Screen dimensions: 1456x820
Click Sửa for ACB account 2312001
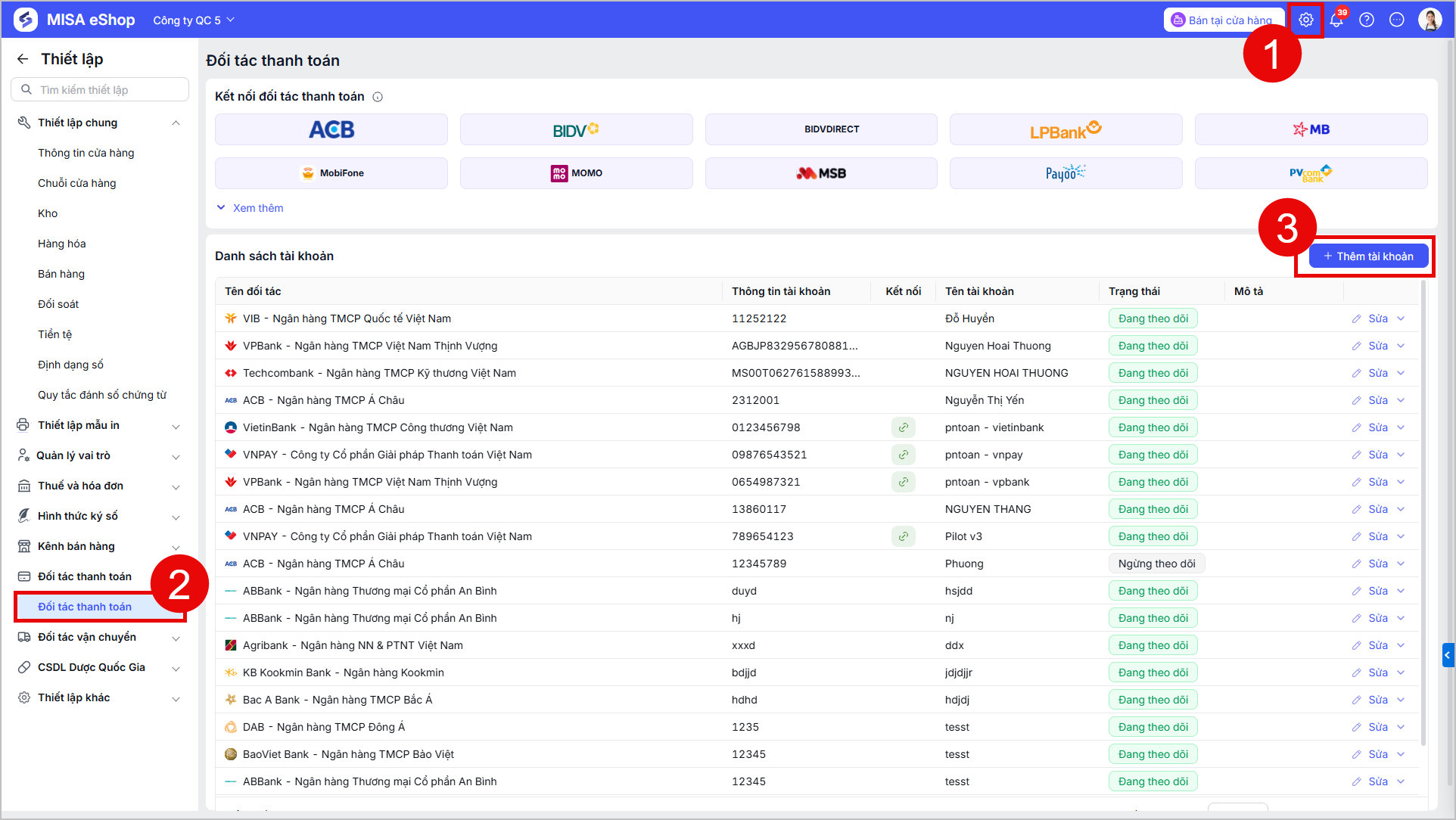click(1378, 400)
